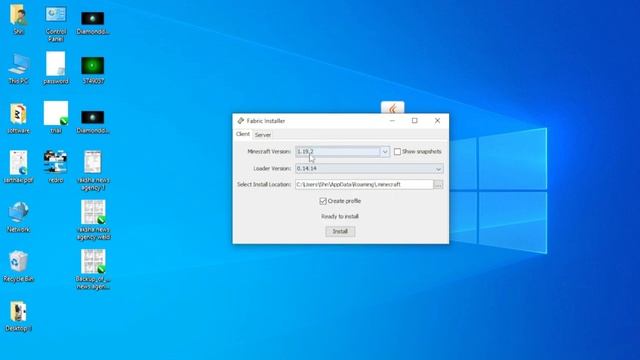Close the Fabric Installer window
Image resolution: width=640 pixels, height=360 pixels.
(x=437, y=121)
